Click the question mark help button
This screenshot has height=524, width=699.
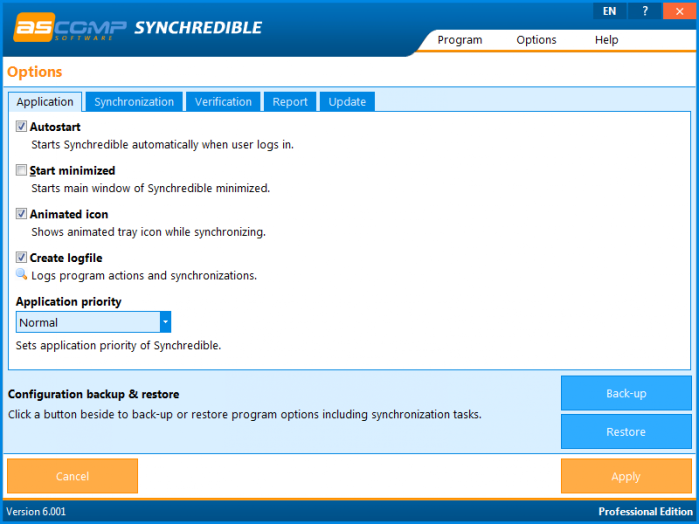[x=645, y=11]
